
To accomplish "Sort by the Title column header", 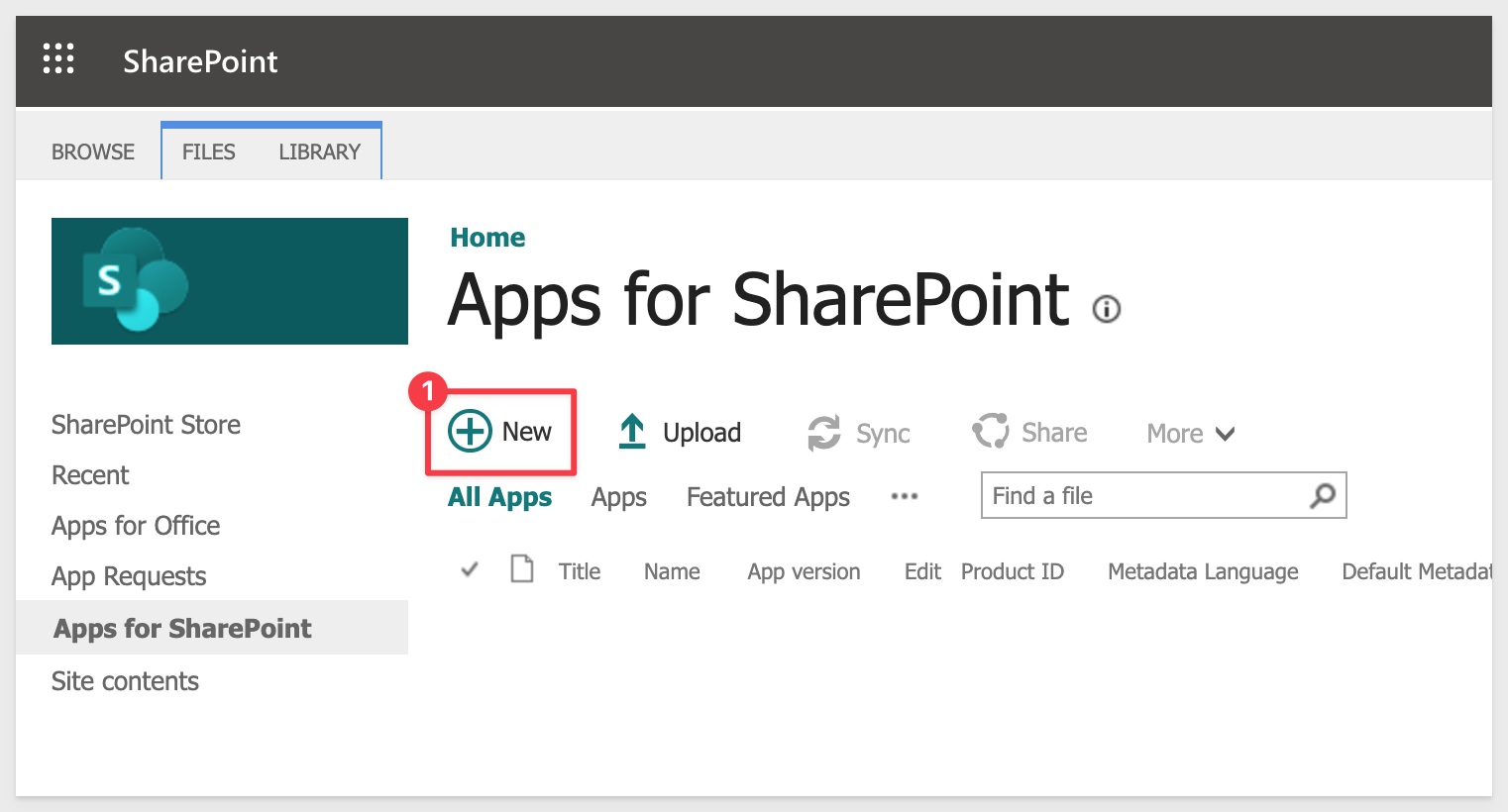I will [x=580, y=571].
